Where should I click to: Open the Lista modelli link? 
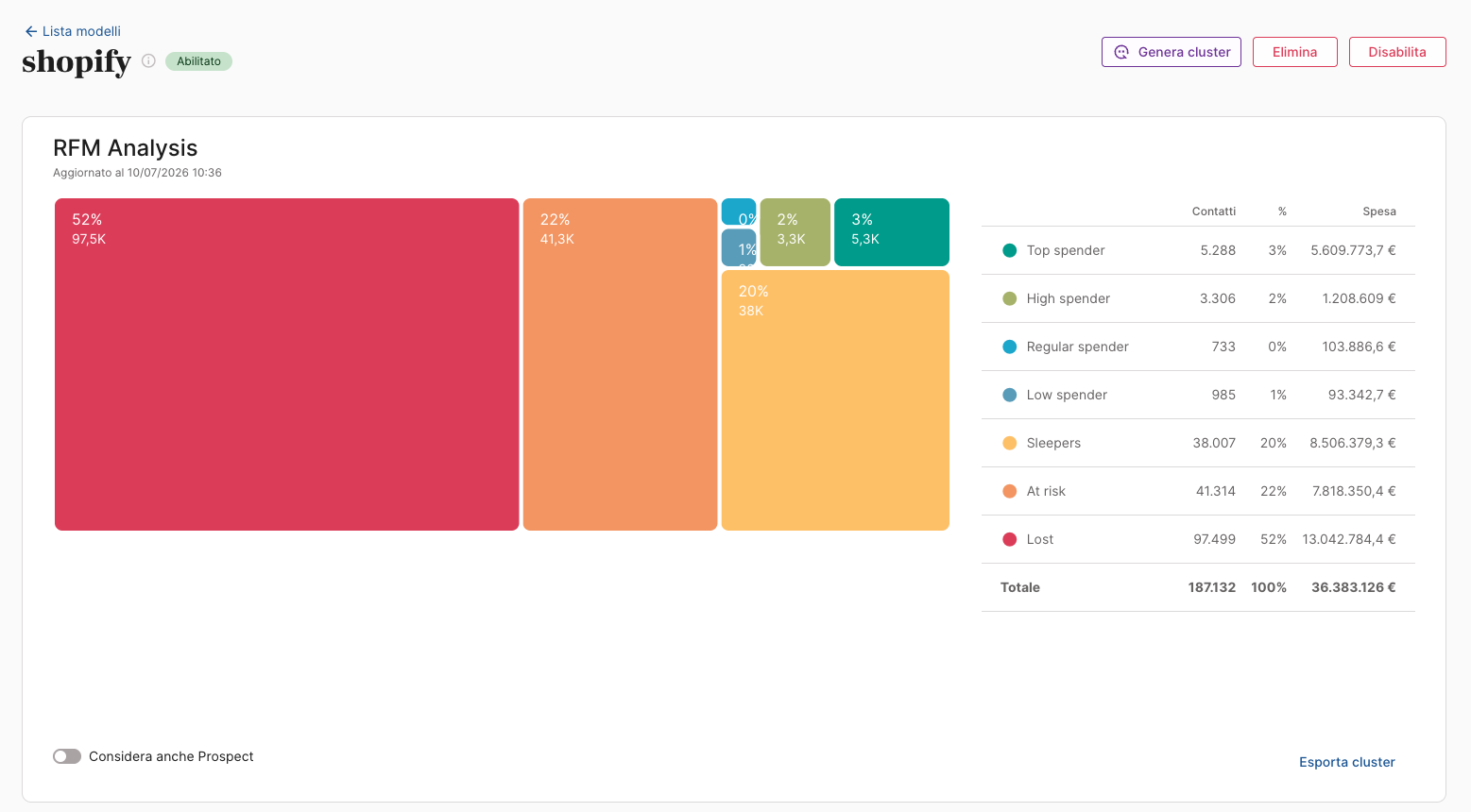click(x=81, y=31)
